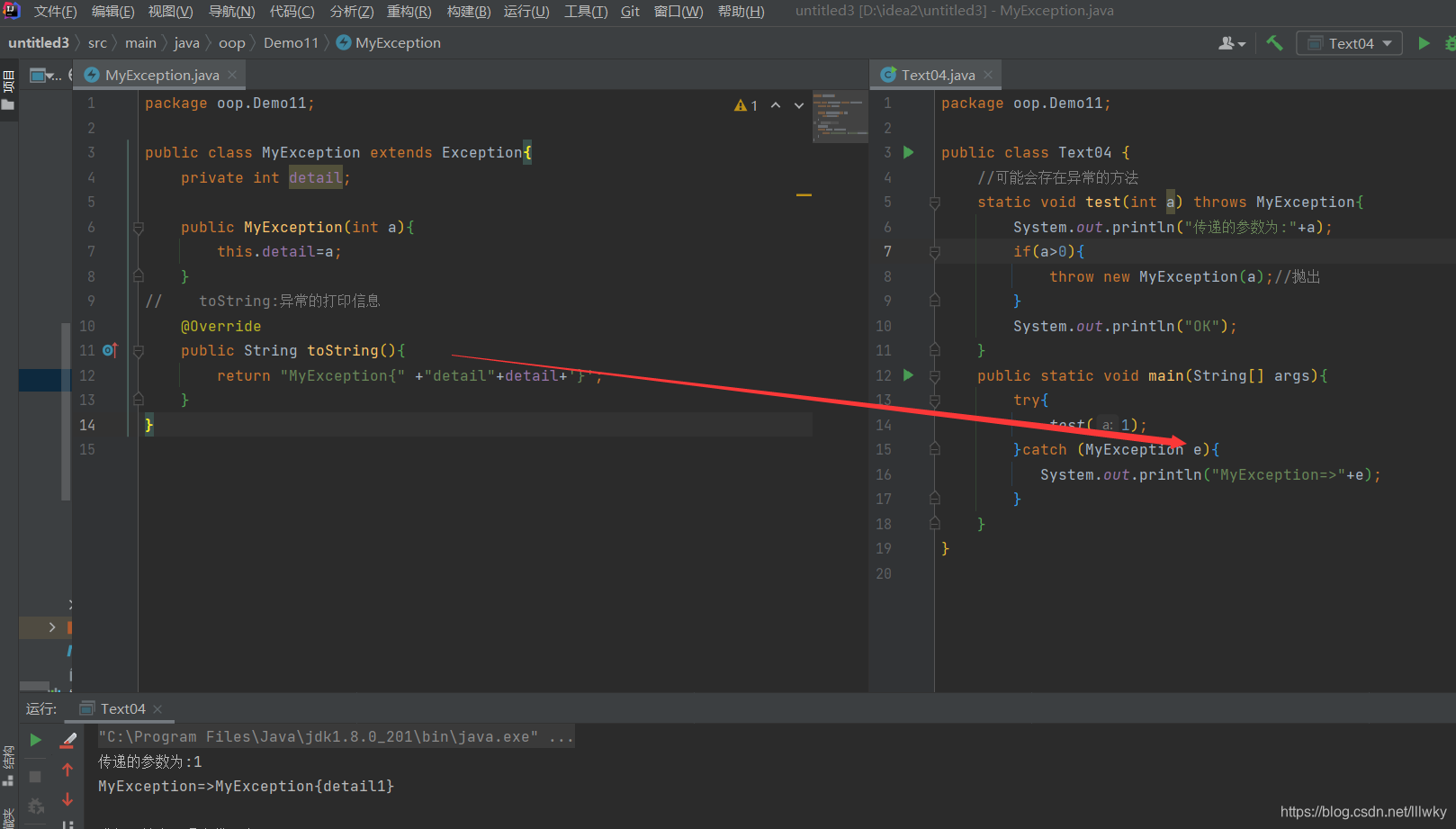Open the 重构(R) menu
Screen dimensions: 1456x829
point(409,11)
